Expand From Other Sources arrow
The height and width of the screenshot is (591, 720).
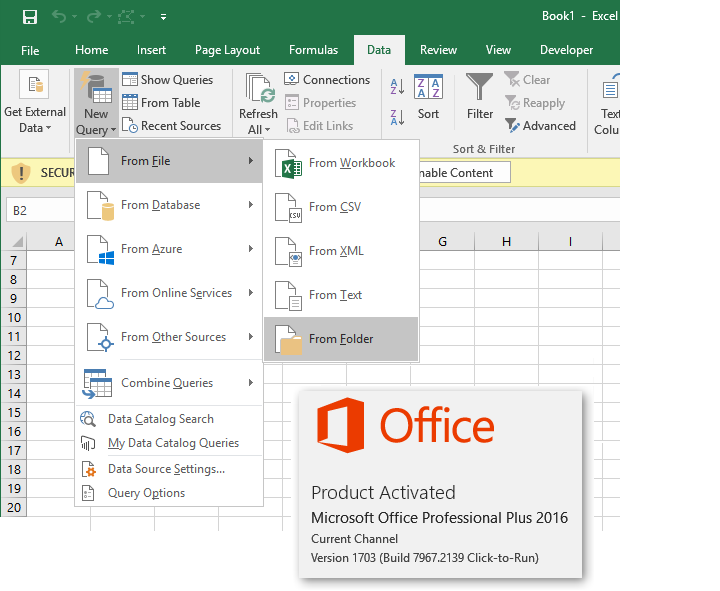[x=251, y=337]
